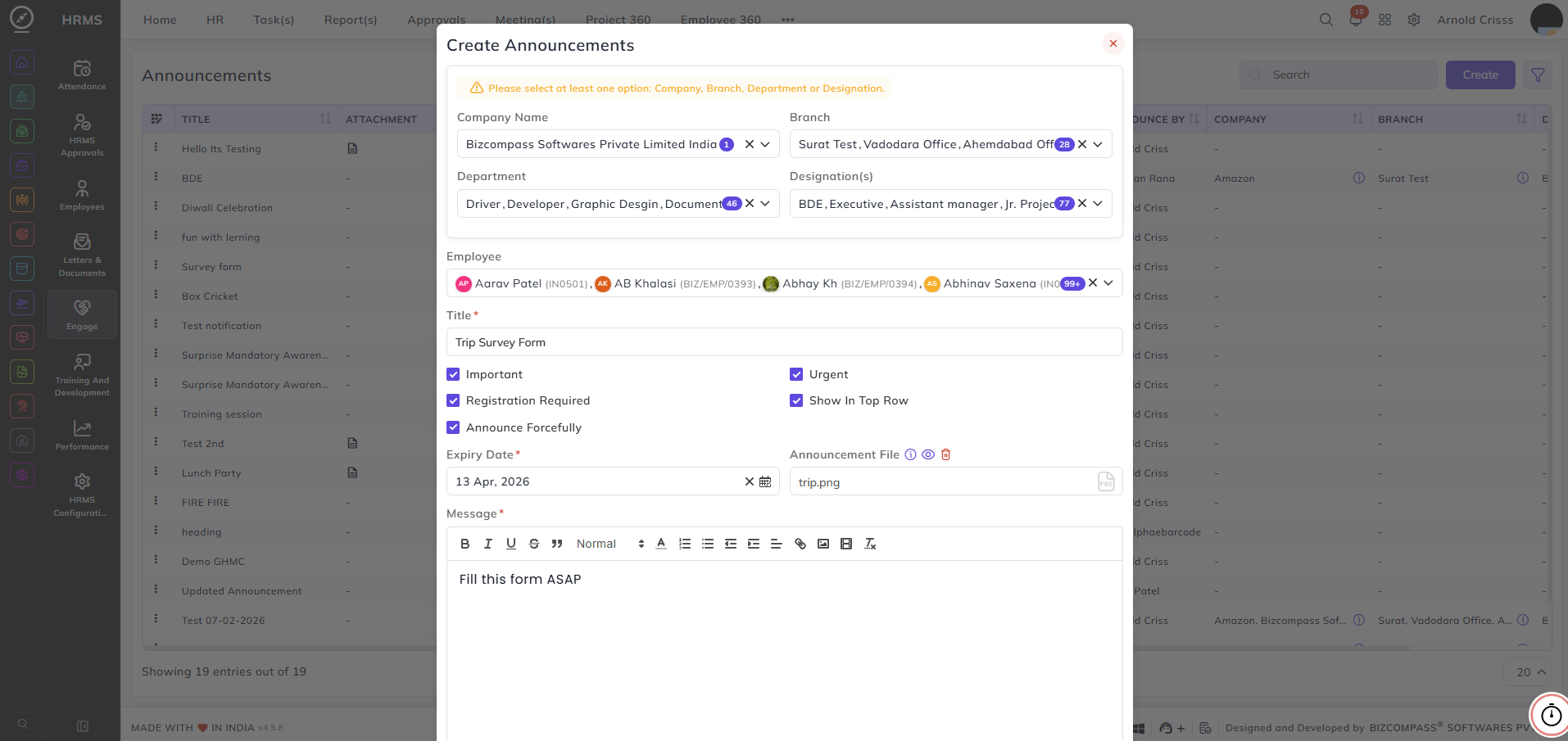The image size is (1568, 741).
Task: Click the Title input field
Action: (784, 342)
